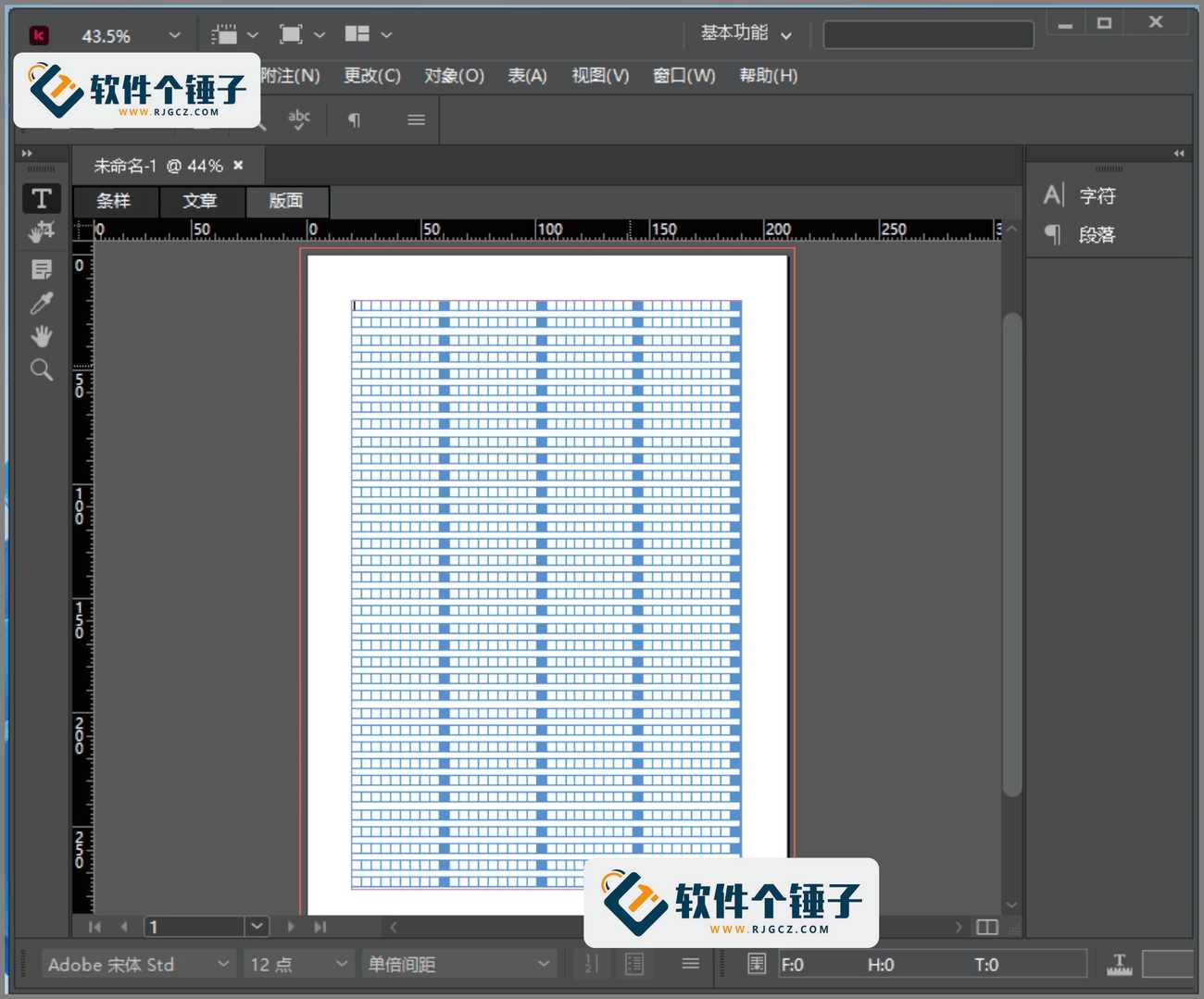Open the 12 点 font size dropdown
This screenshot has width=1204, height=999.
[x=341, y=964]
